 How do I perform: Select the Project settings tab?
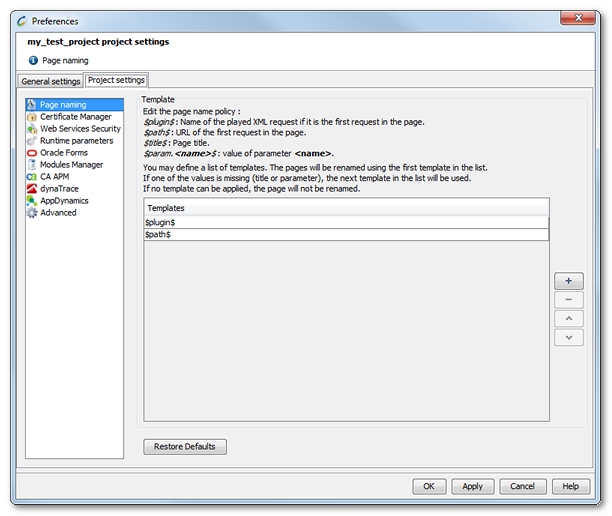[x=116, y=80]
